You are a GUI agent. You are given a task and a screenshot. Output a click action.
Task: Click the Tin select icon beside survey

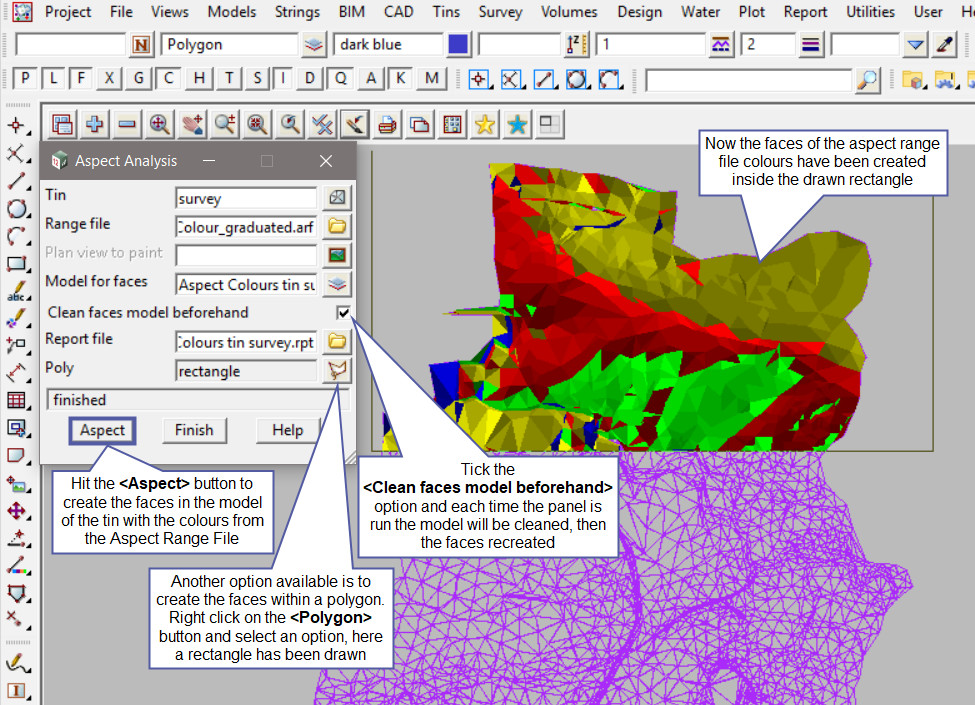click(x=337, y=198)
